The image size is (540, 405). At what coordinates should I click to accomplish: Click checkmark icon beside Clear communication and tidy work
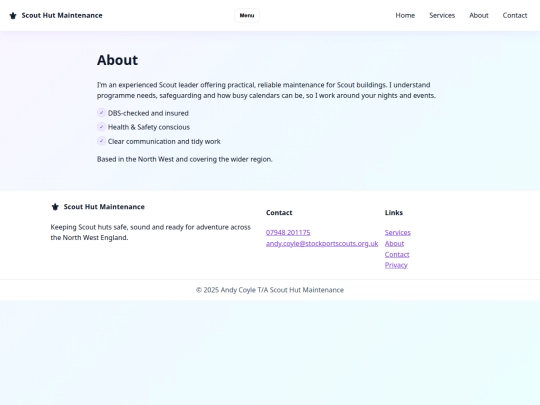click(x=101, y=141)
